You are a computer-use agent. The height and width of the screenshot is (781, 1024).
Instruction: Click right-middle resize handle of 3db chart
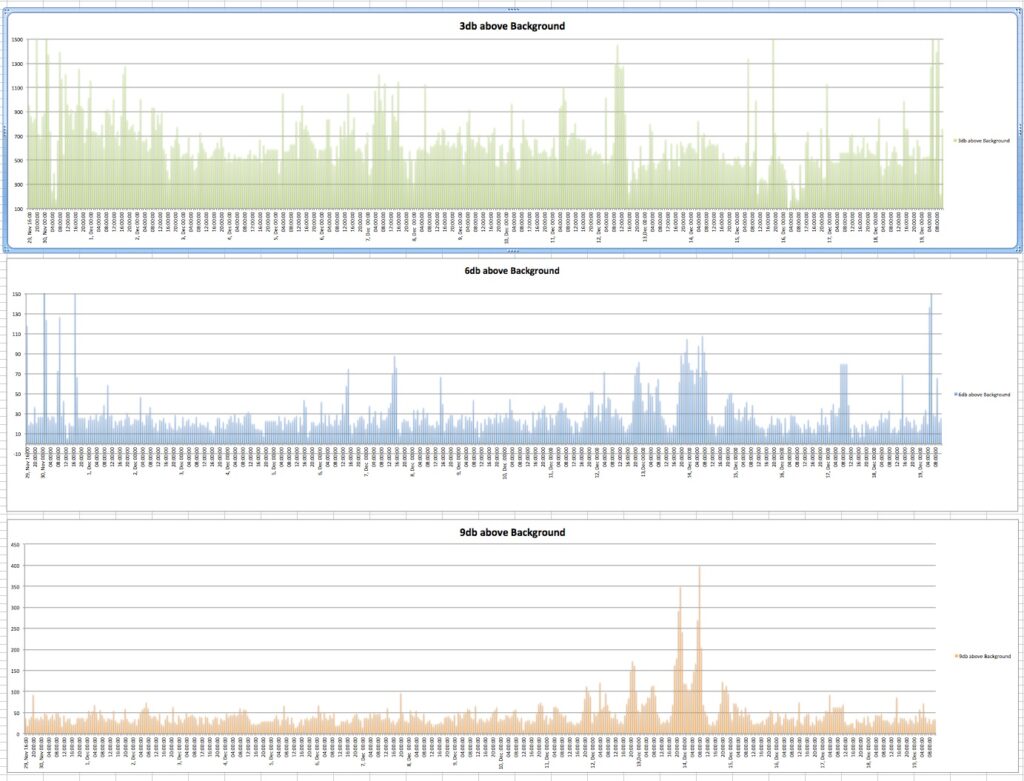[1019, 131]
